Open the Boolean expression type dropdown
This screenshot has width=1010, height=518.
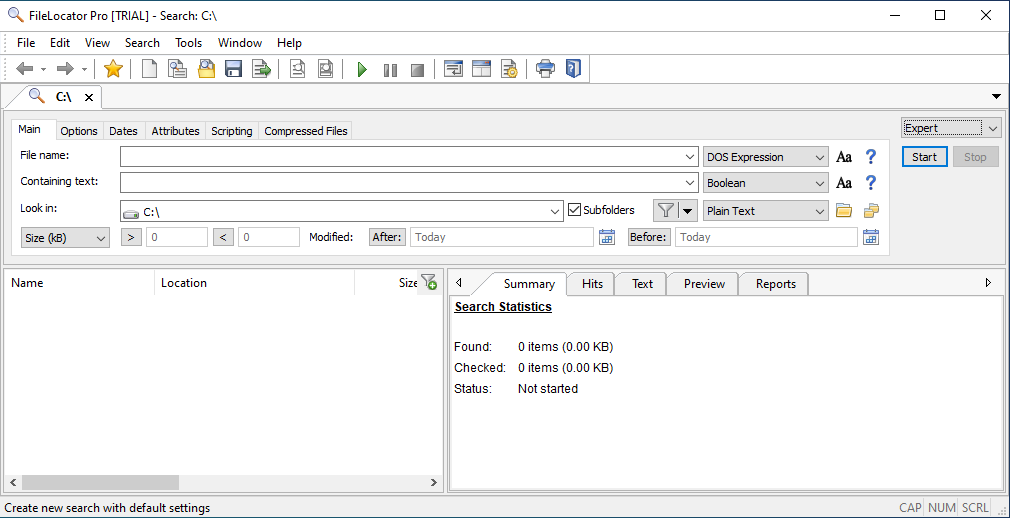tap(765, 184)
